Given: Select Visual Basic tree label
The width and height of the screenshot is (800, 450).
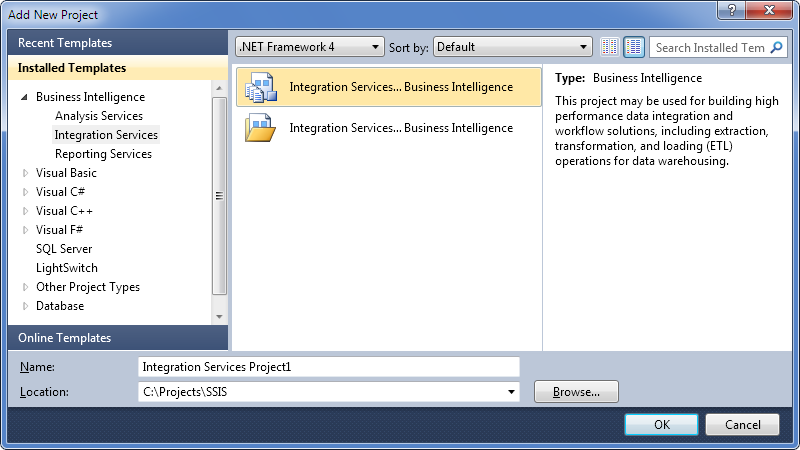Looking at the screenshot, I should (x=66, y=172).
